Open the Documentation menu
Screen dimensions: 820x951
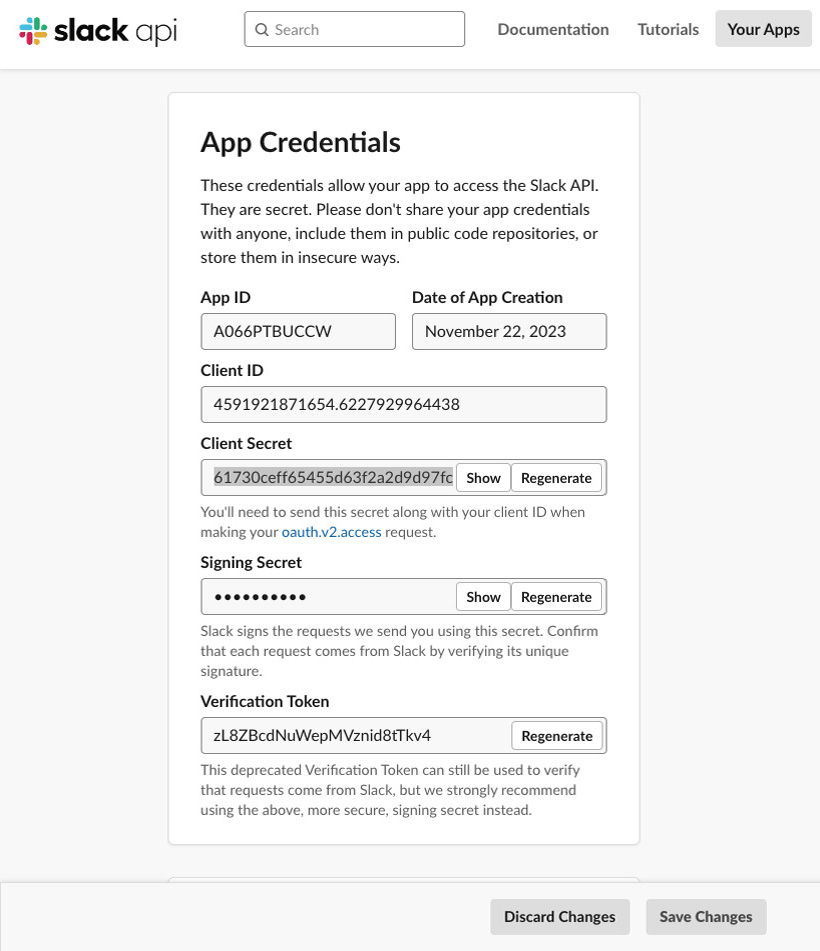point(553,29)
